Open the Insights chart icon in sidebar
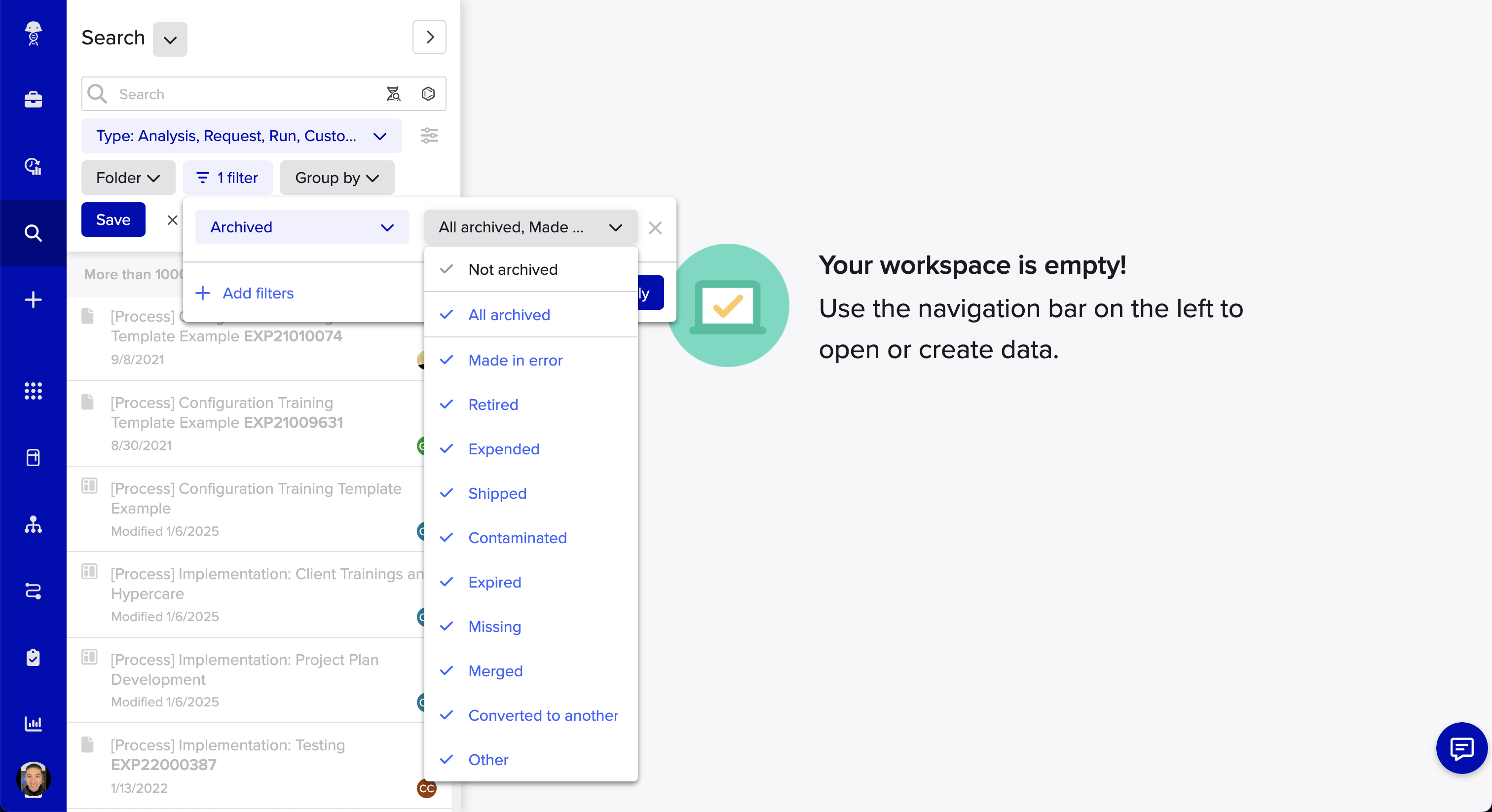1492x812 pixels. pyautogui.click(x=33, y=166)
